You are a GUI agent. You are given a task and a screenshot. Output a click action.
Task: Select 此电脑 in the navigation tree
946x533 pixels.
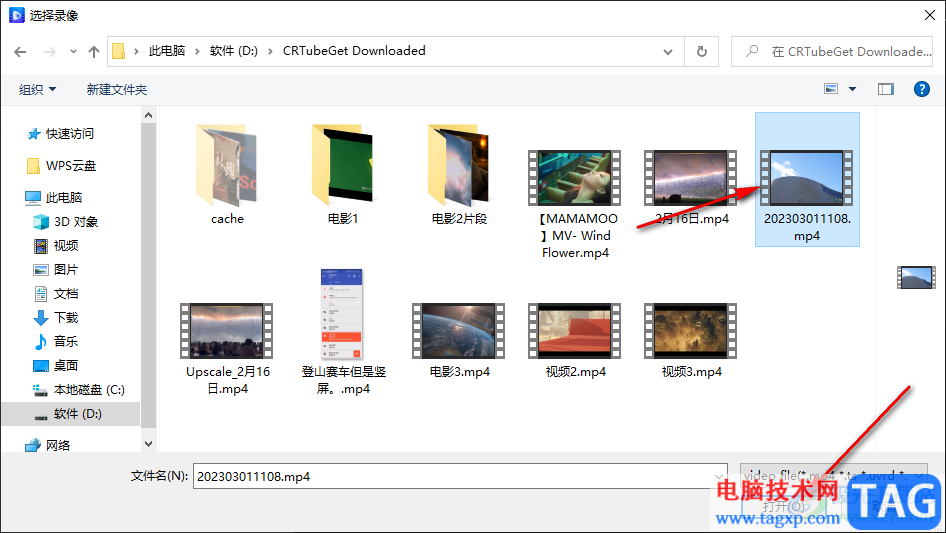point(53,197)
